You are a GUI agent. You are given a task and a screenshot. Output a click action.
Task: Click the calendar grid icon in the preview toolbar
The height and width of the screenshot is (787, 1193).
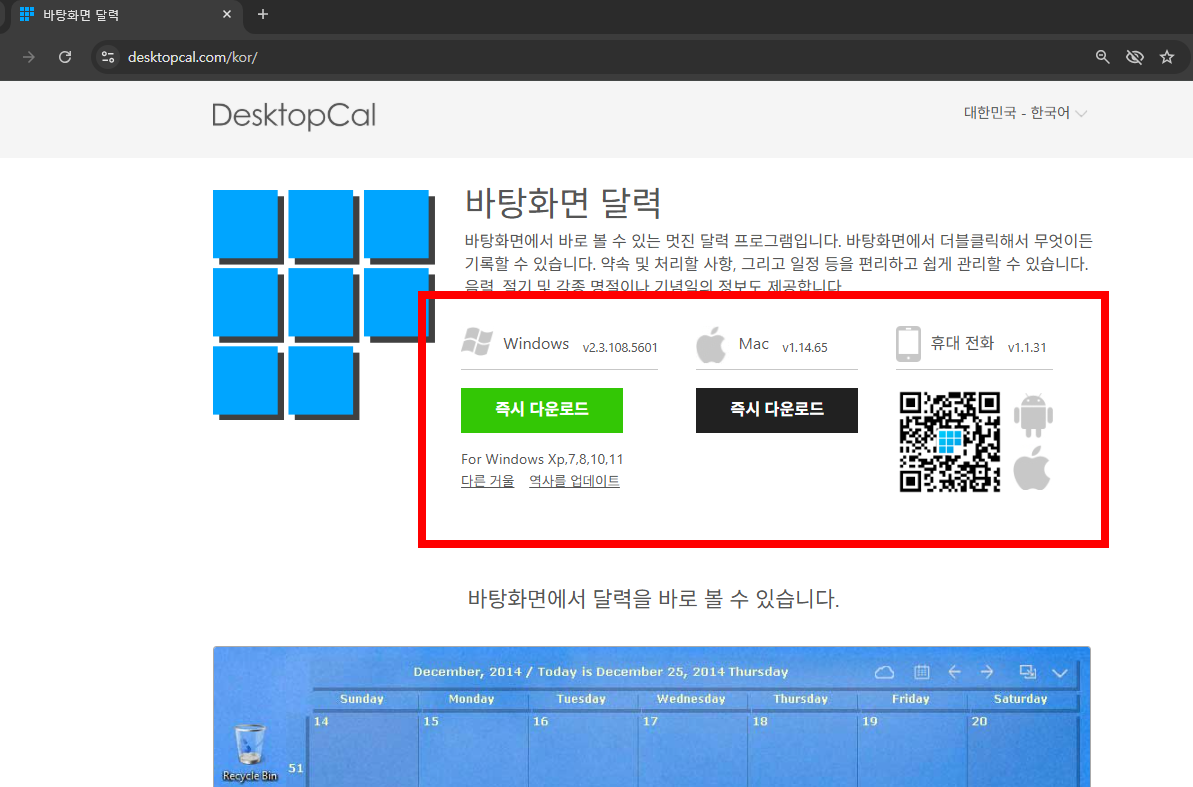921,672
